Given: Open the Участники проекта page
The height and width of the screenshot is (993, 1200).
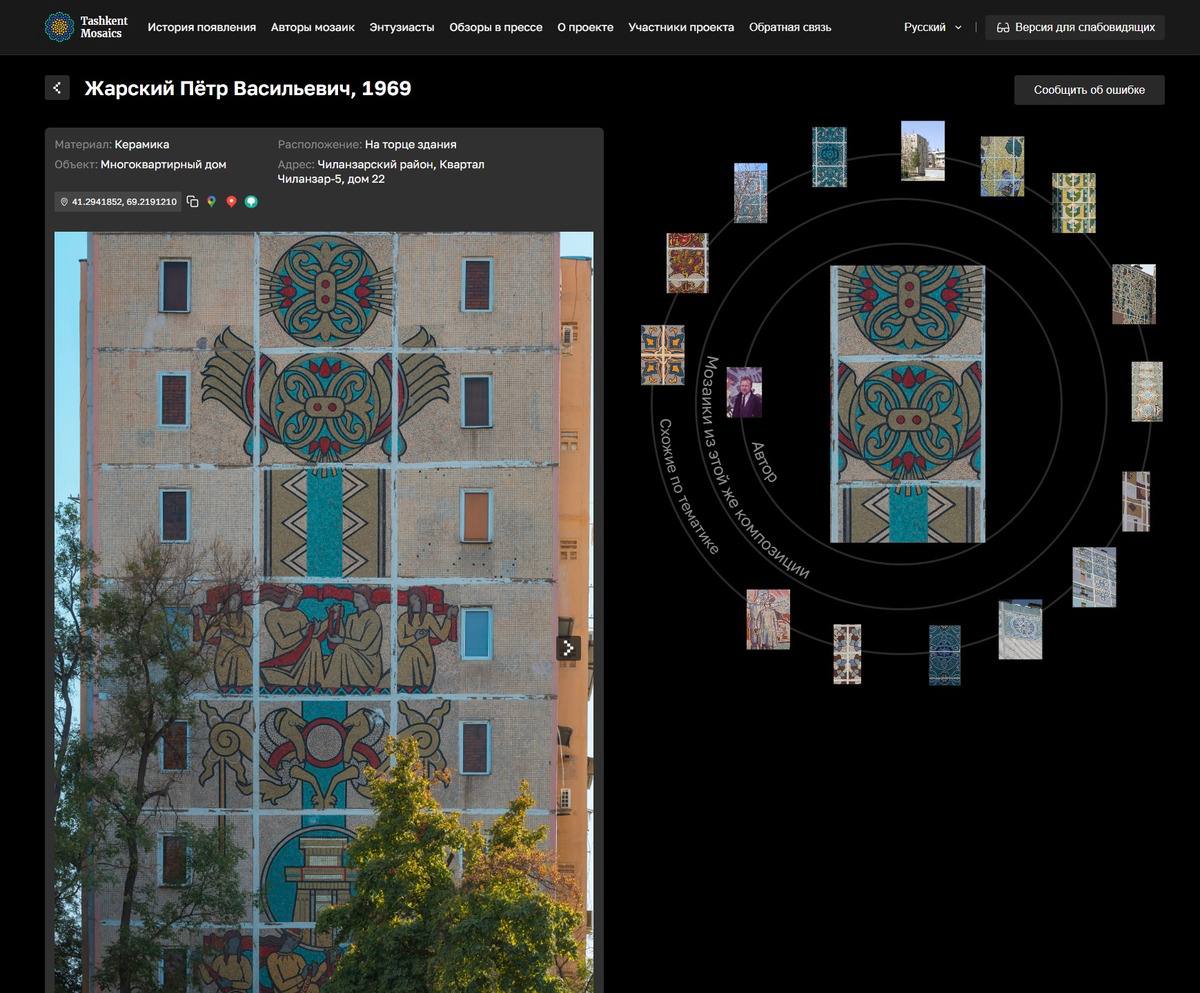Looking at the screenshot, I should 681,27.
